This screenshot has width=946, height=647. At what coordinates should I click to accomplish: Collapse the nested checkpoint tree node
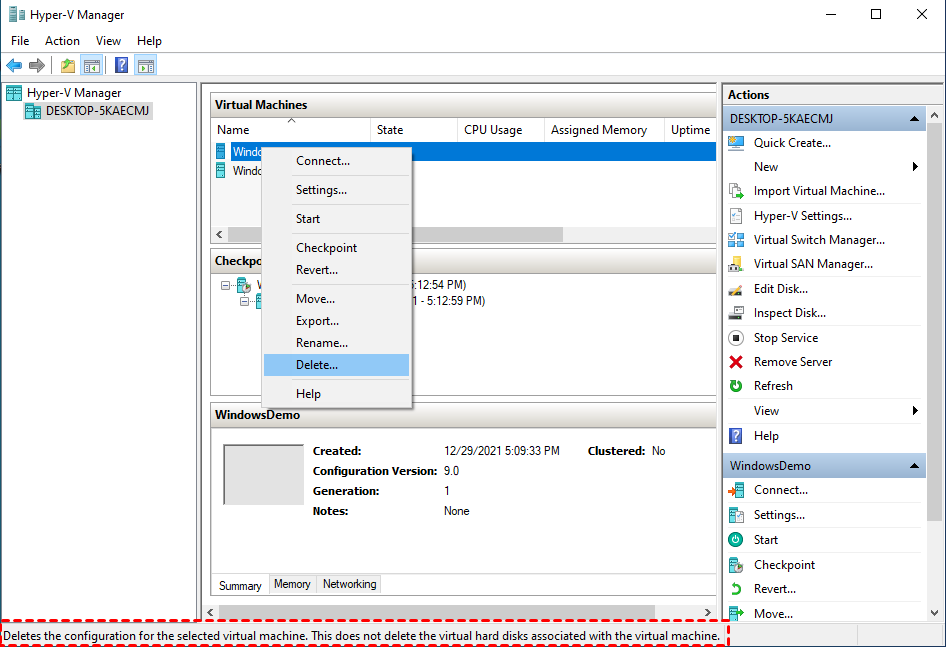[244, 301]
